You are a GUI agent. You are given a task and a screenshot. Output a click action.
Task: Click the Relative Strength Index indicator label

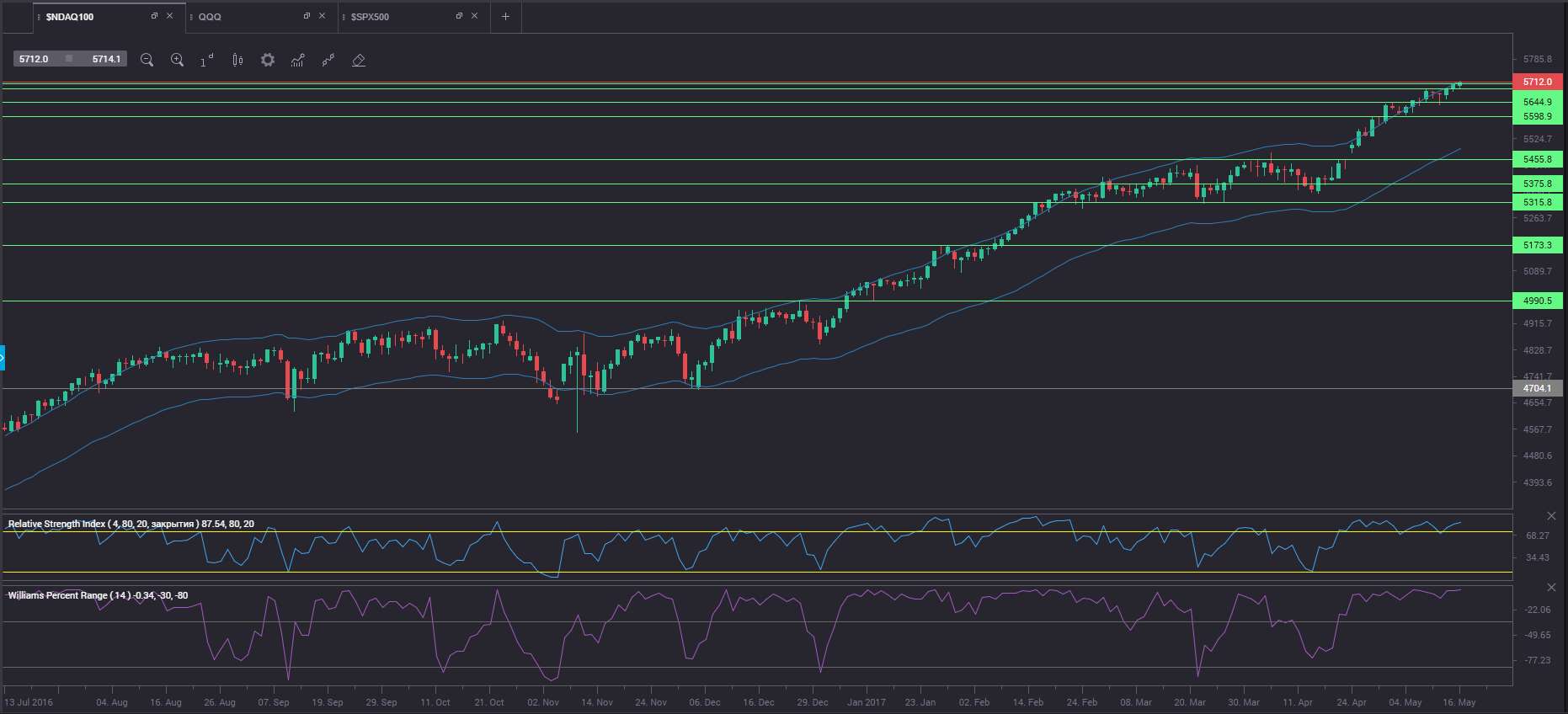131,524
